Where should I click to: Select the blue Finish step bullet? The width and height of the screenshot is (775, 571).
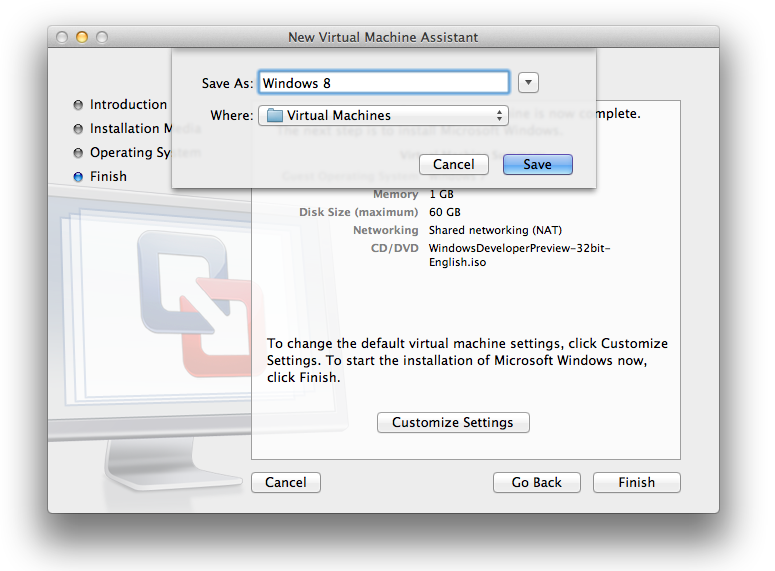[x=78, y=176]
